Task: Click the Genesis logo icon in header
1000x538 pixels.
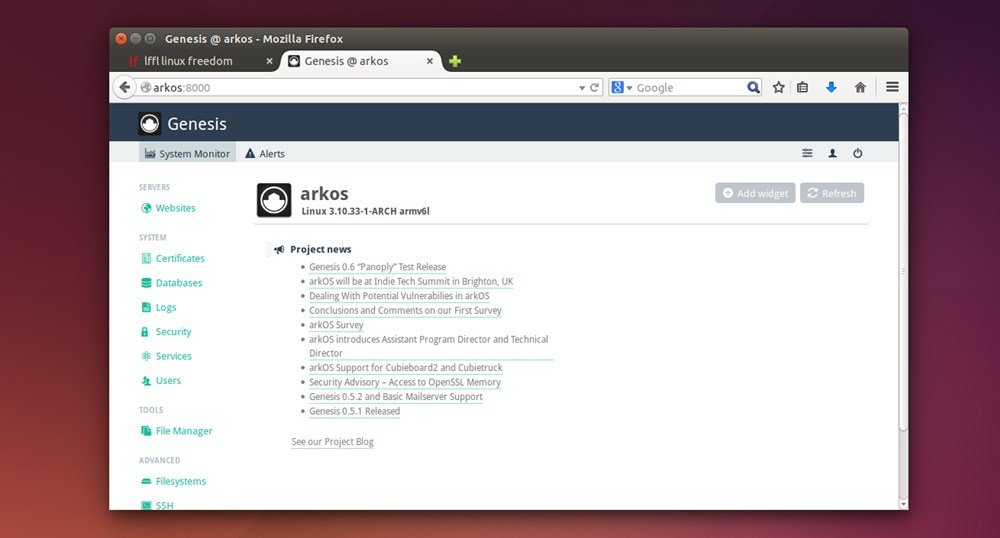Action: (149, 124)
